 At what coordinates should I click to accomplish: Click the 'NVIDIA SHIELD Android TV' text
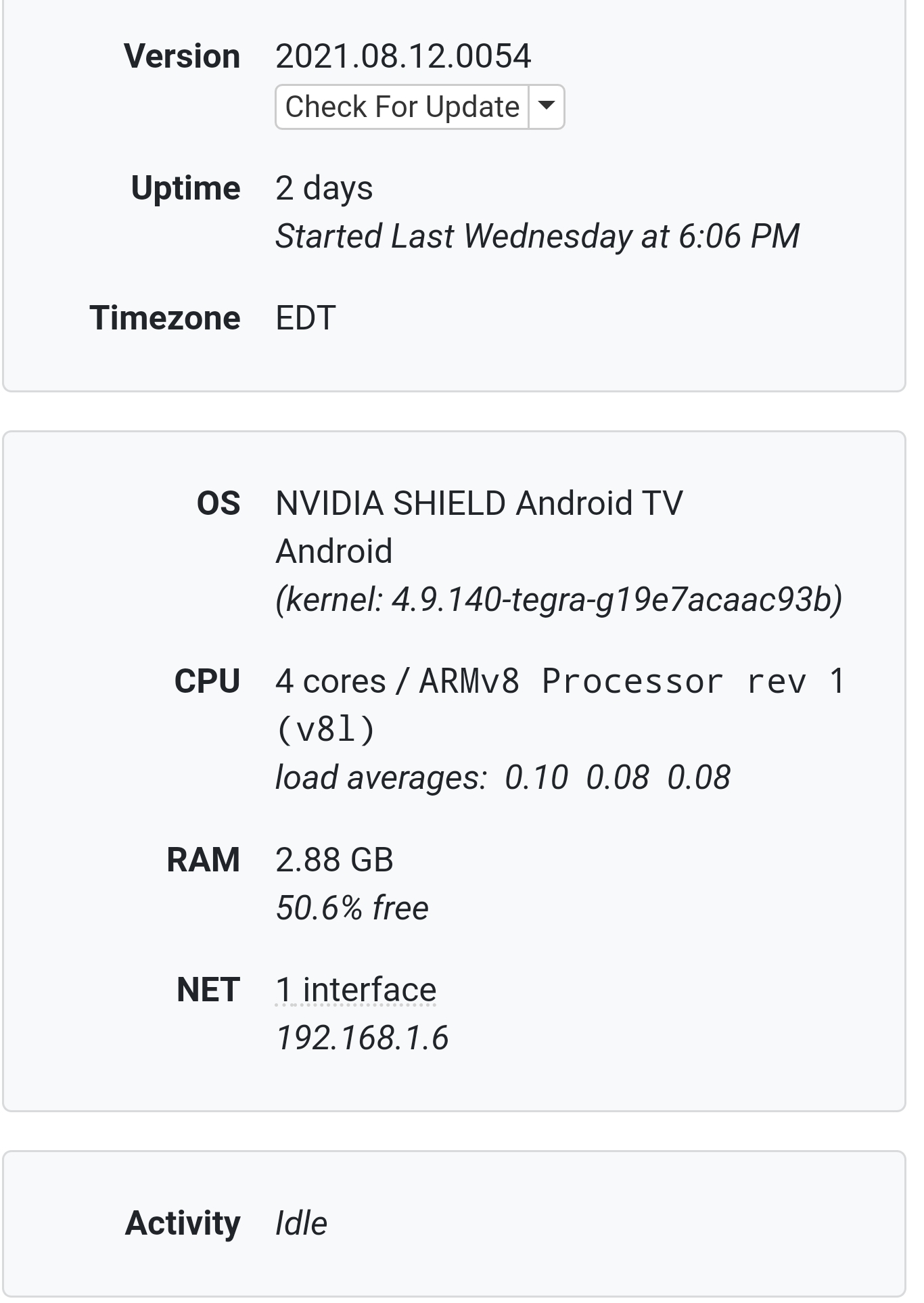[x=479, y=503]
